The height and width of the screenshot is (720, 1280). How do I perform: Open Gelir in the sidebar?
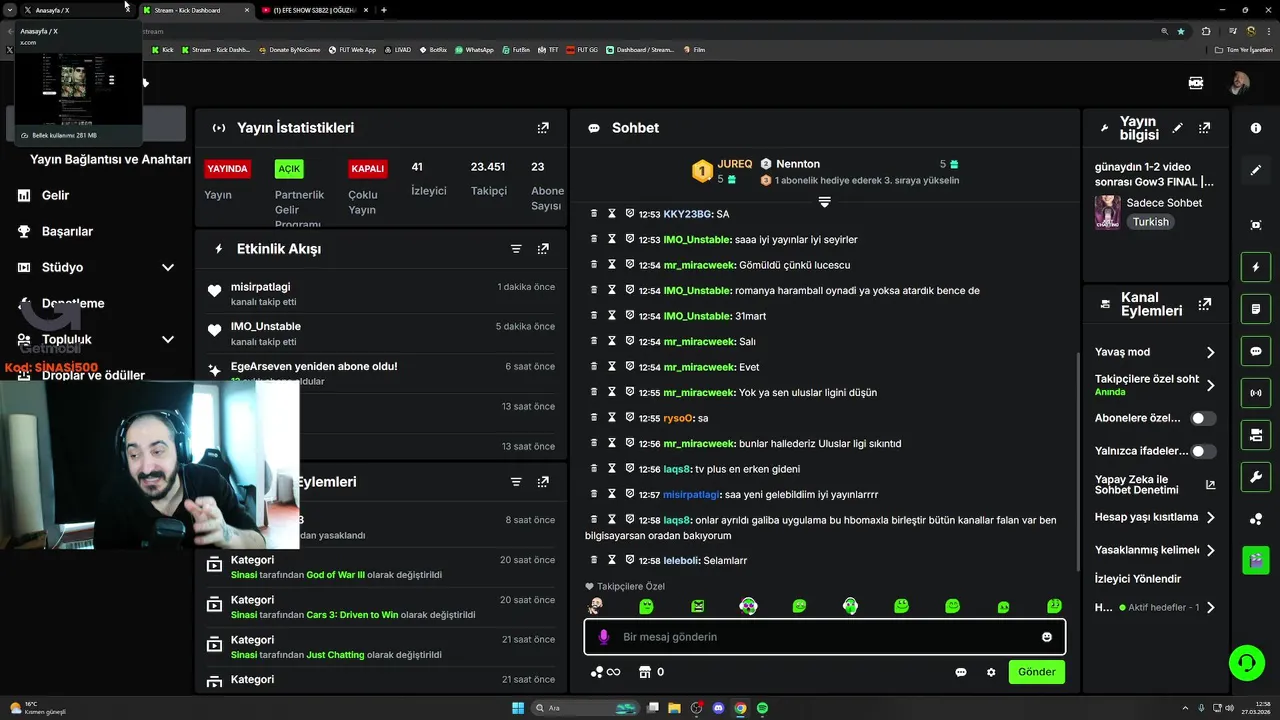pos(56,196)
